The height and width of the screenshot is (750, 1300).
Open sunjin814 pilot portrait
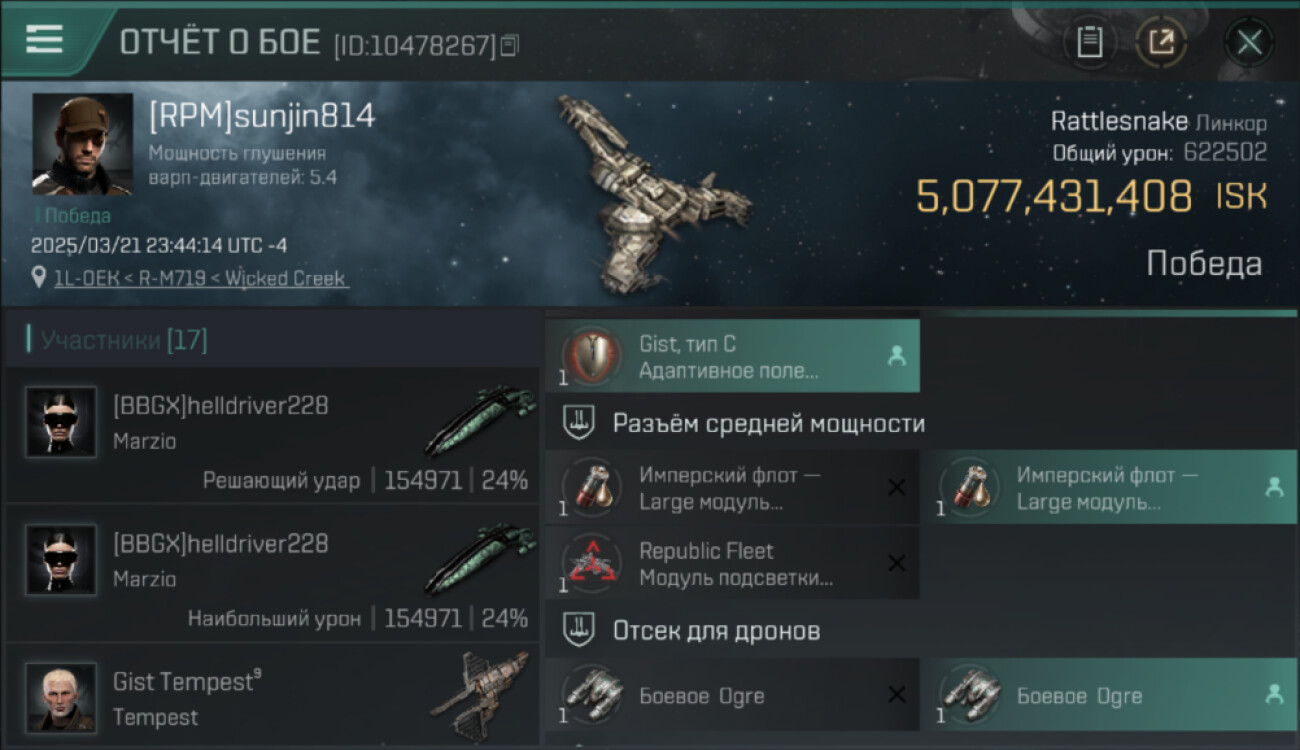point(82,144)
